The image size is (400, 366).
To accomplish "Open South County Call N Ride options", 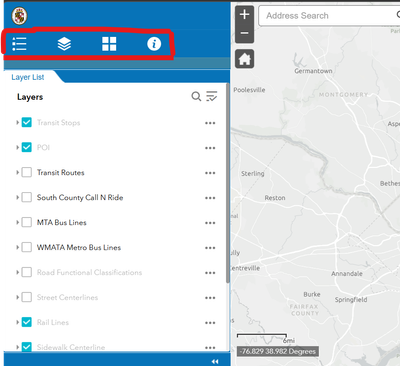I will coord(210,198).
